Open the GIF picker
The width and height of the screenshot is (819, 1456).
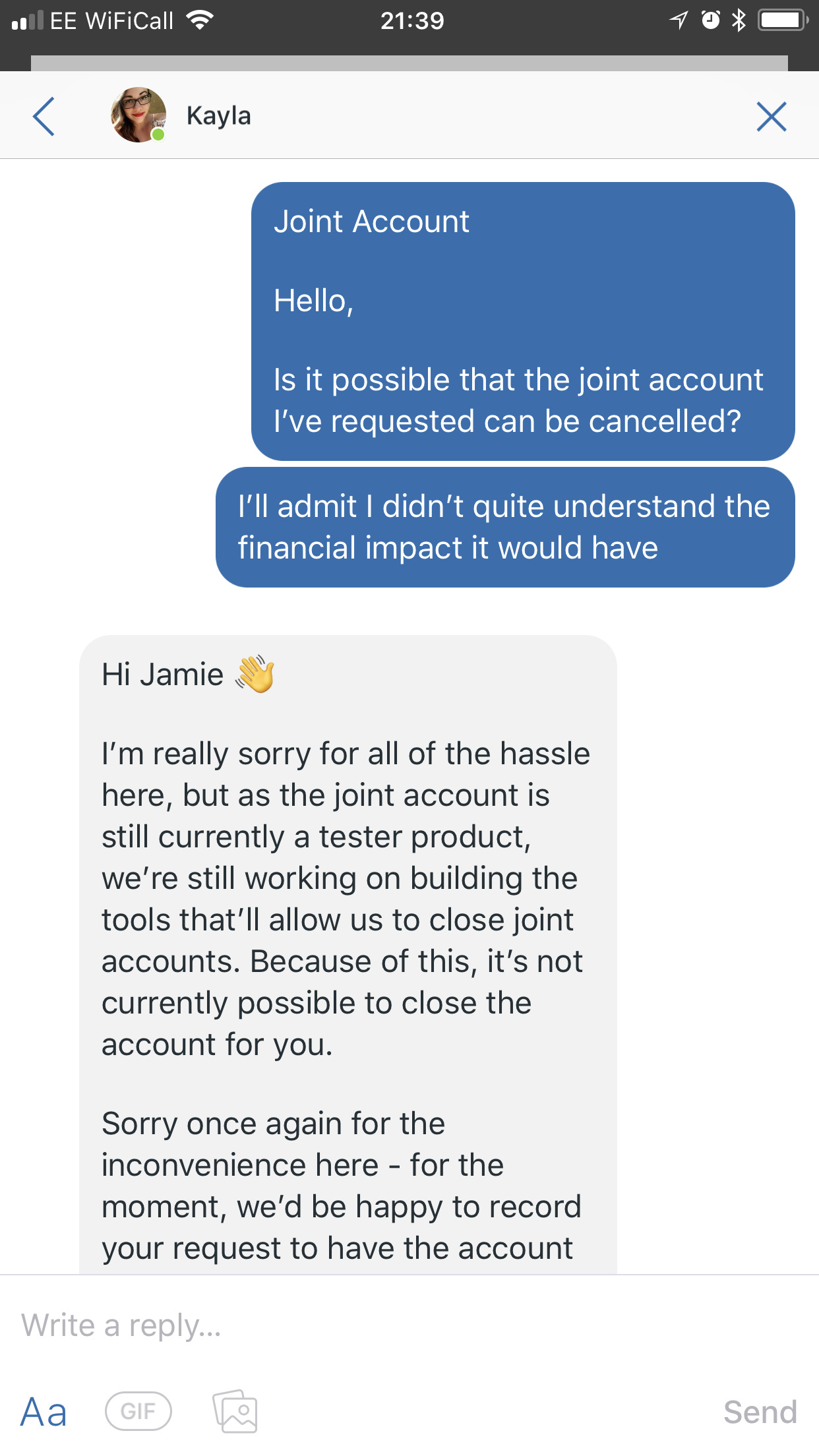pos(138,1411)
